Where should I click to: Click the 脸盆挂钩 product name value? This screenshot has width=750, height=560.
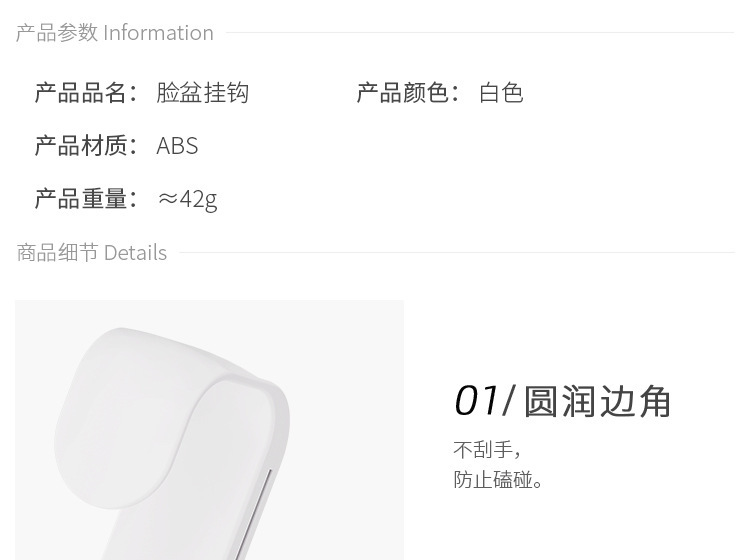pyautogui.click(x=203, y=93)
